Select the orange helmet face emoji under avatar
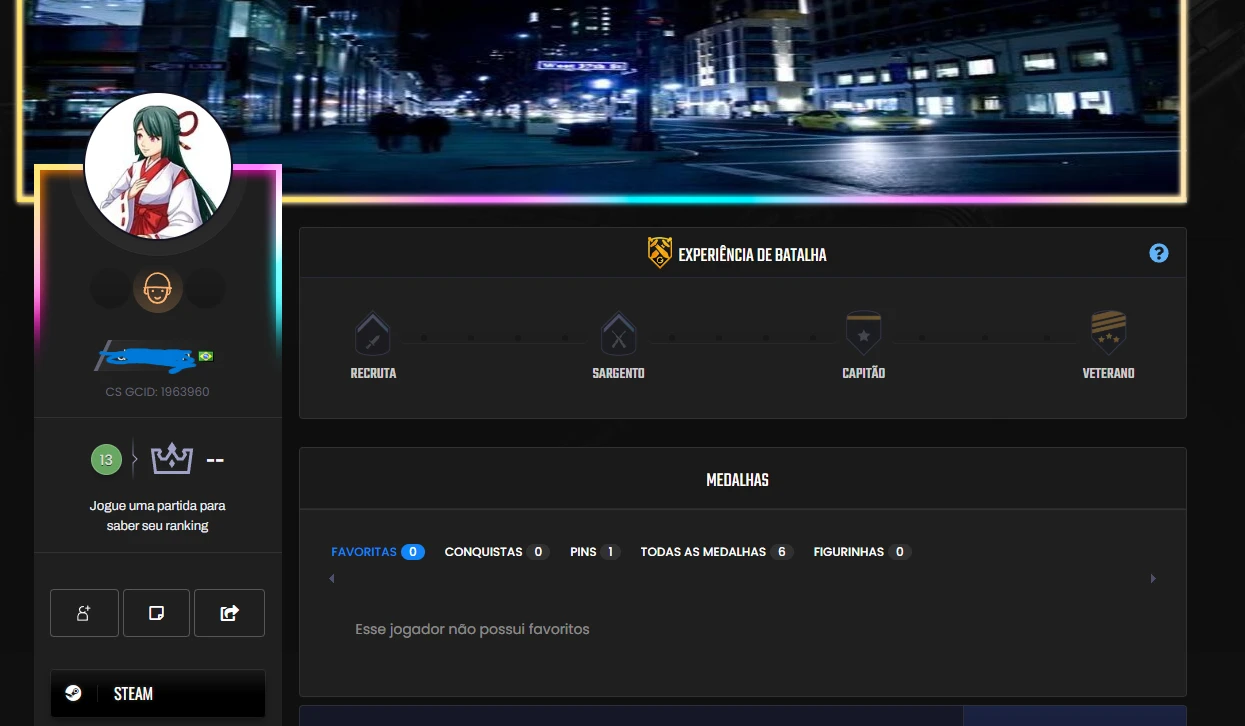1245x726 pixels. (157, 288)
